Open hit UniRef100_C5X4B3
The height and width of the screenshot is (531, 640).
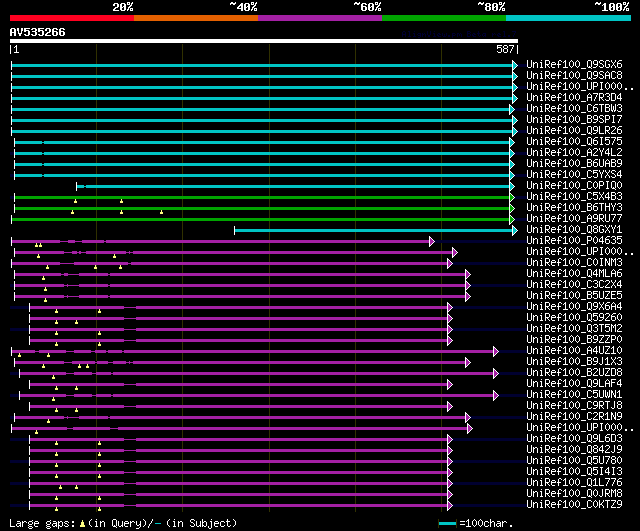574,197
